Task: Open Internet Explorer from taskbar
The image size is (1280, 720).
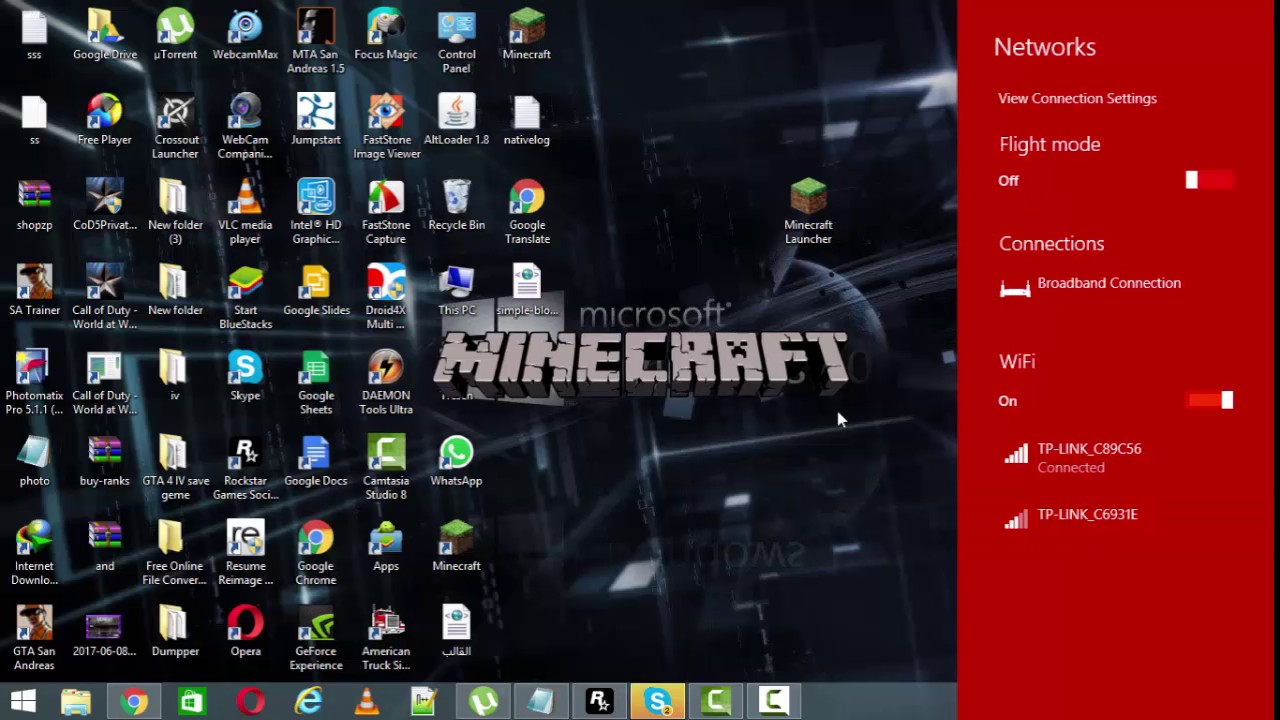Action: coord(308,702)
